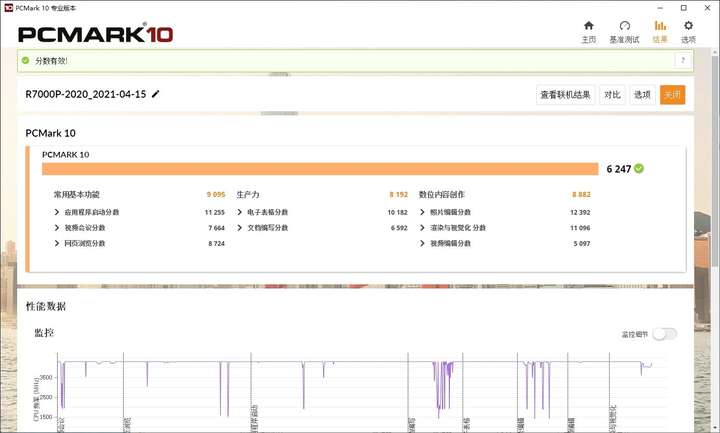The image size is (720, 433).
Task: Click the photo editing value 12 392
Action: [580, 212]
